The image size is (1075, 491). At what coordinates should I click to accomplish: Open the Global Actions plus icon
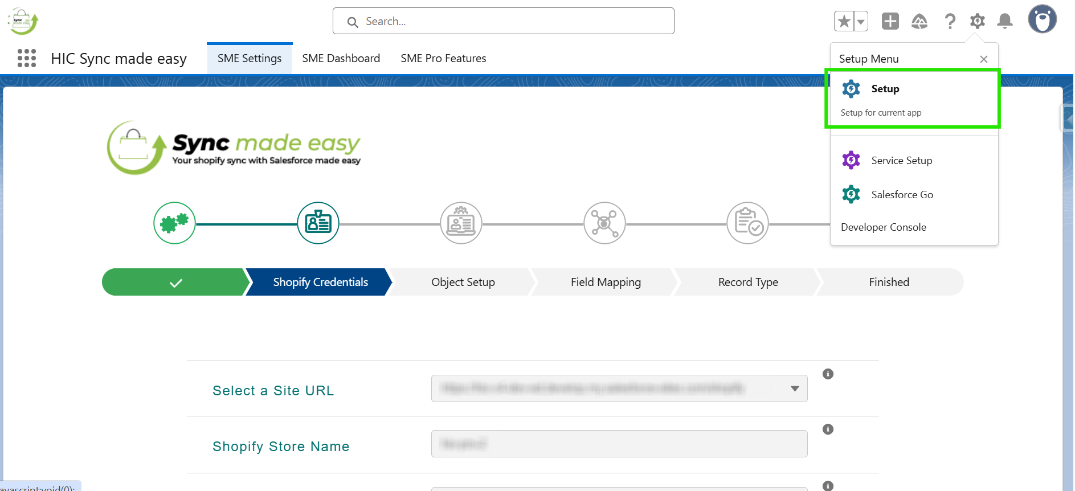click(x=891, y=22)
